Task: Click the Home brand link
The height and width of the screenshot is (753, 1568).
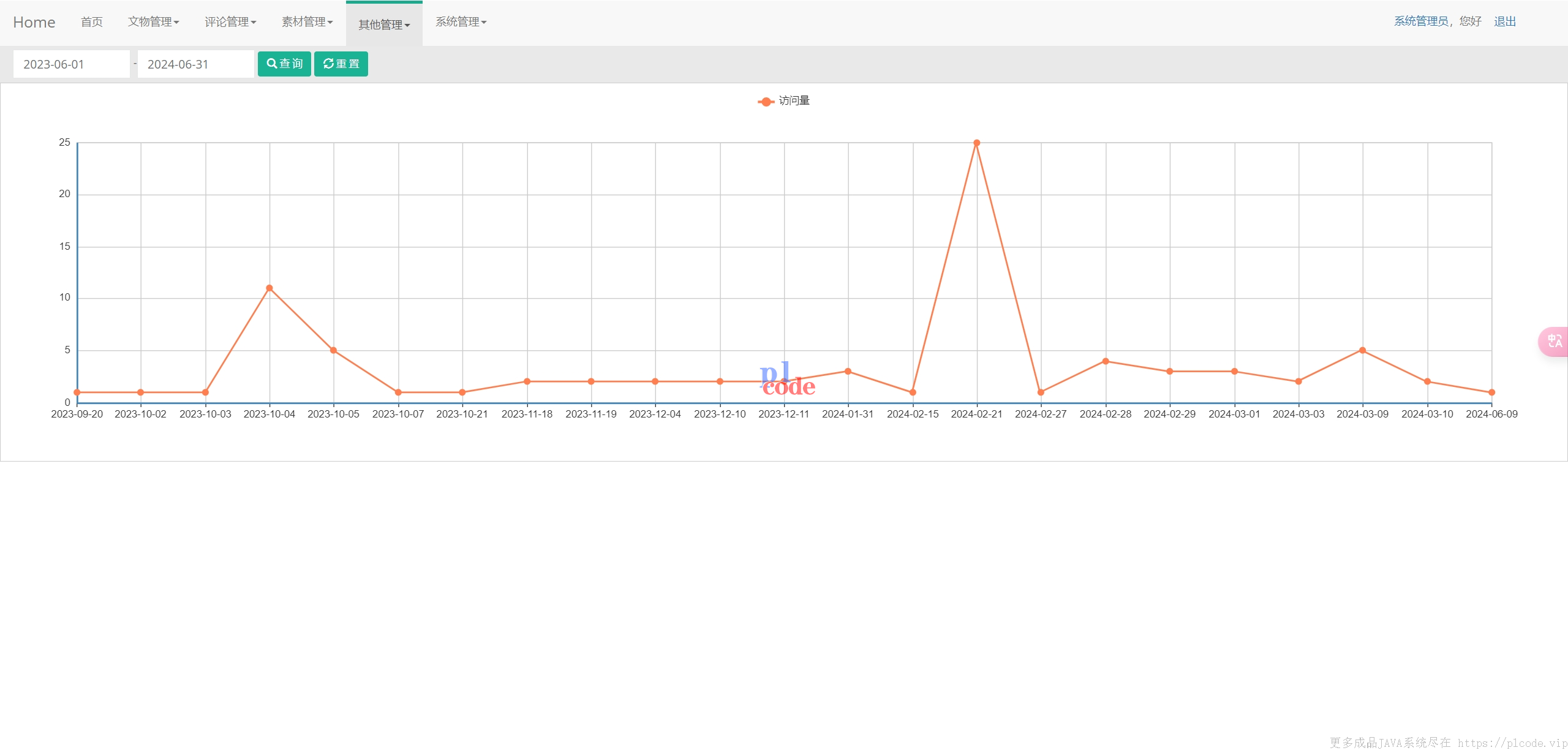Action: click(x=34, y=22)
